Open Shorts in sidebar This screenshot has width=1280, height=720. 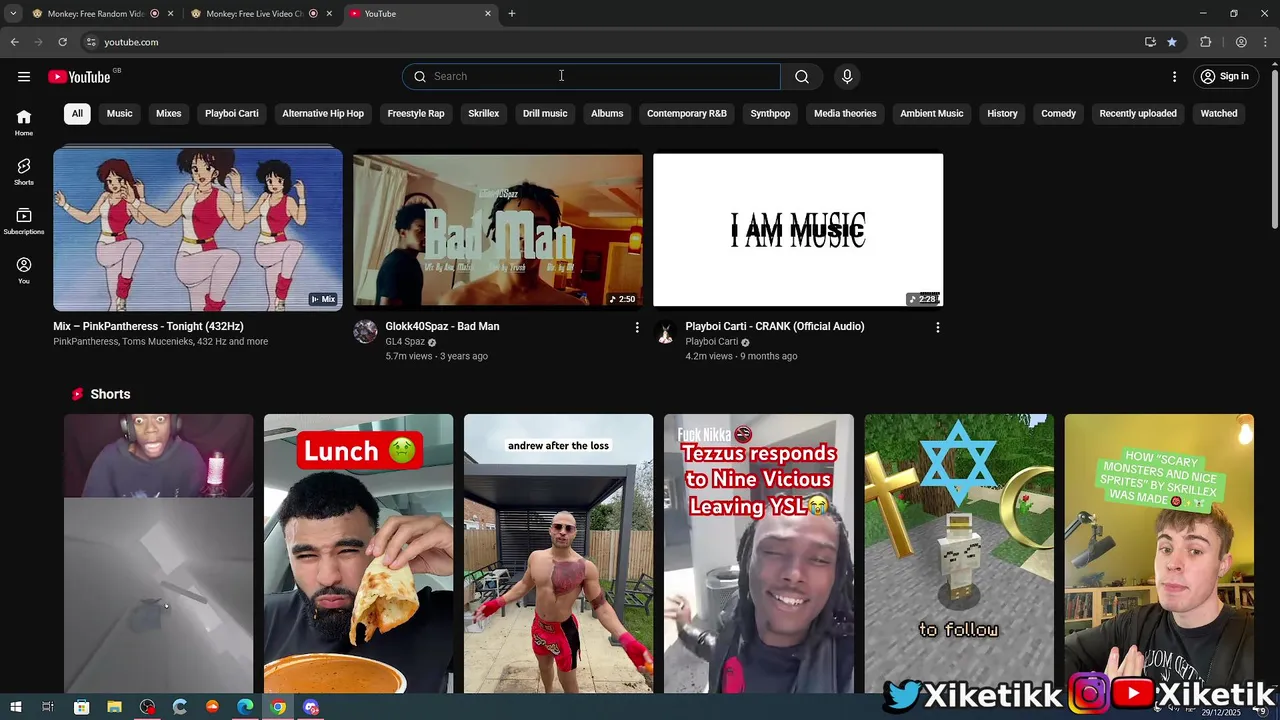coord(24,171)
